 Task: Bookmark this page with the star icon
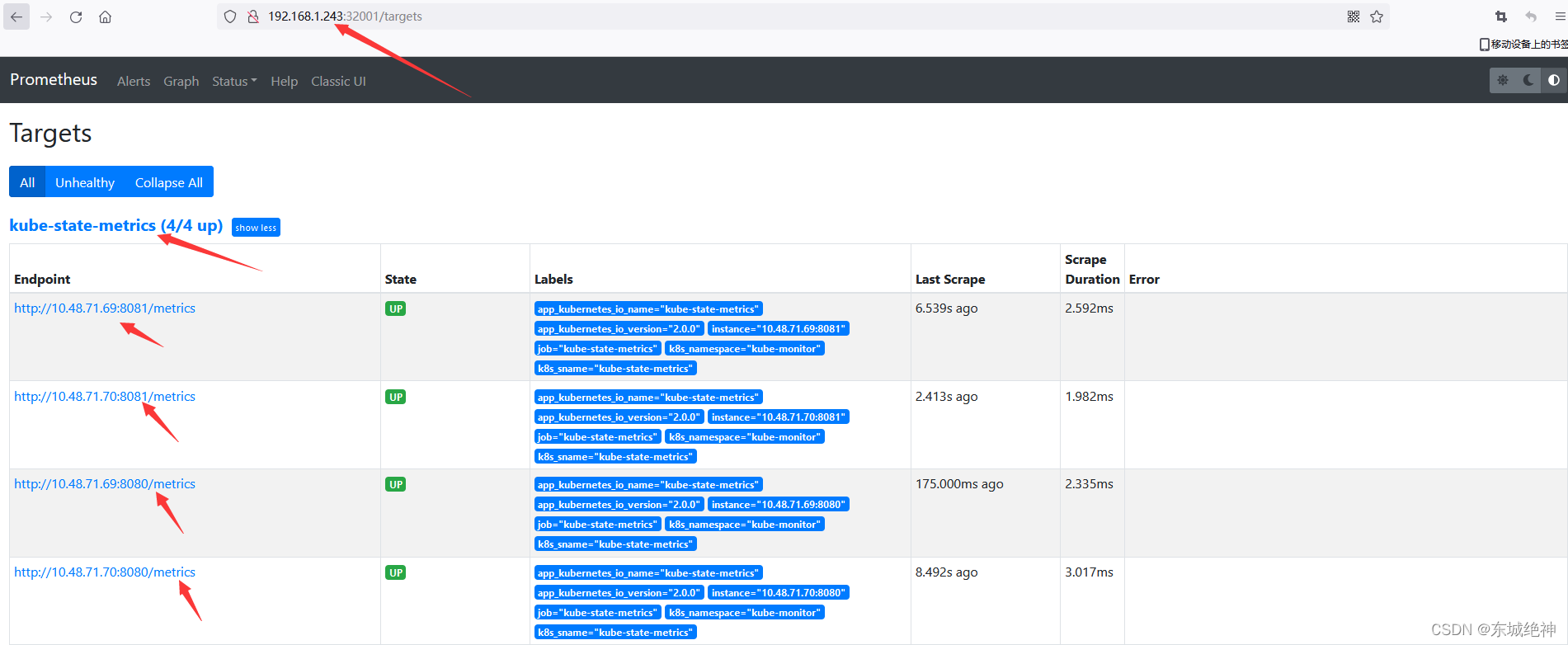pyautogui.click(x=1377, y=16)
